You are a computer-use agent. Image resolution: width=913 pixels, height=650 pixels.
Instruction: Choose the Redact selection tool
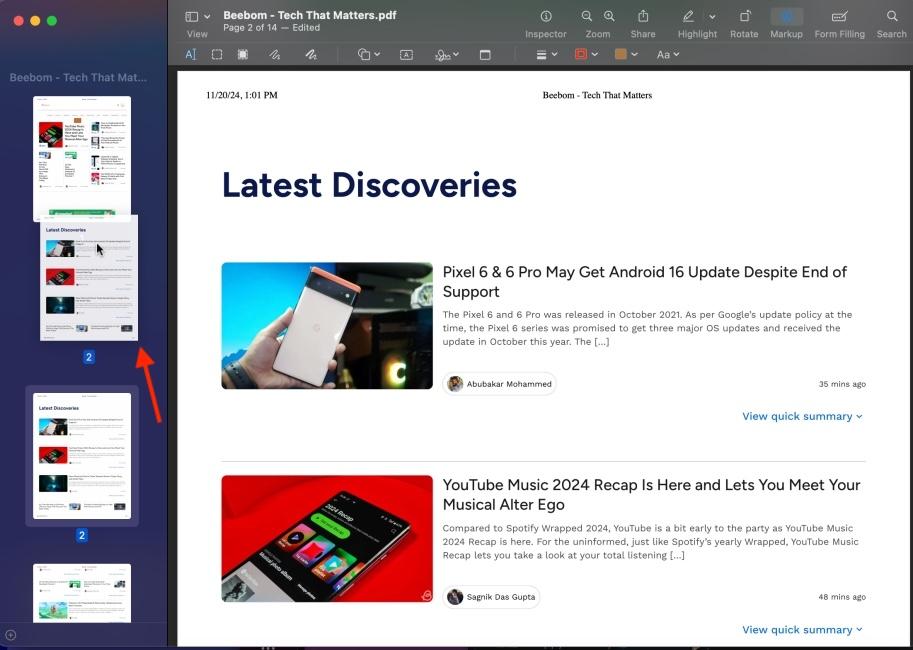(x=243, y=54)
